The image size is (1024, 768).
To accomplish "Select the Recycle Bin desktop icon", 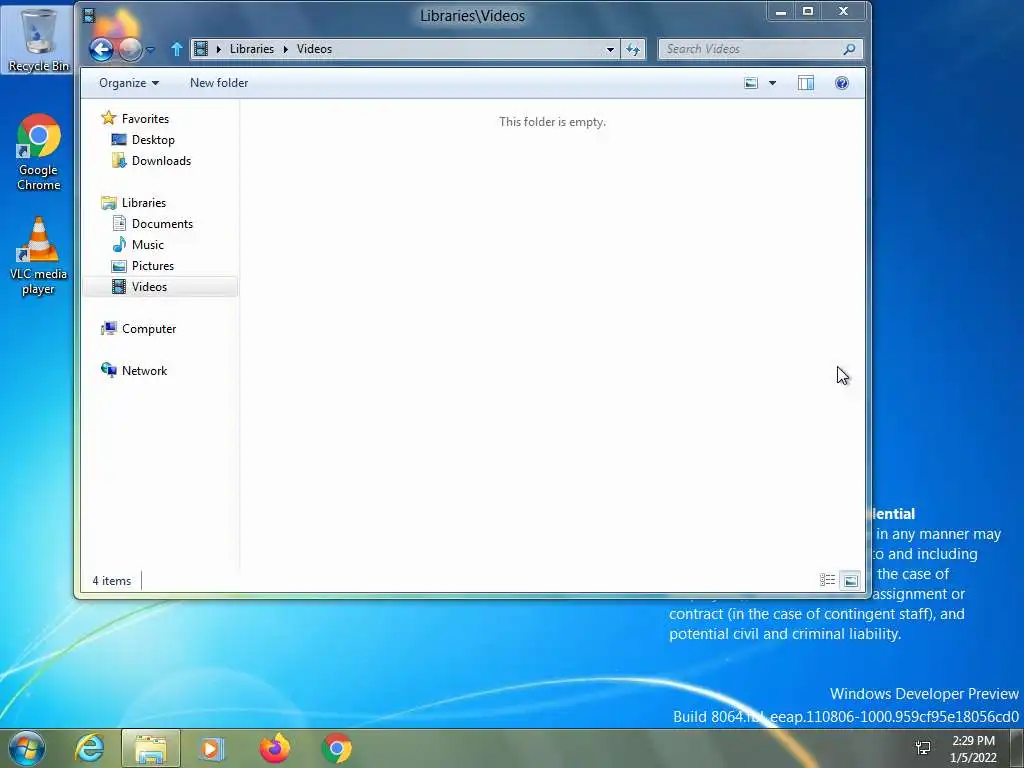I will click(x=37, y=40).
